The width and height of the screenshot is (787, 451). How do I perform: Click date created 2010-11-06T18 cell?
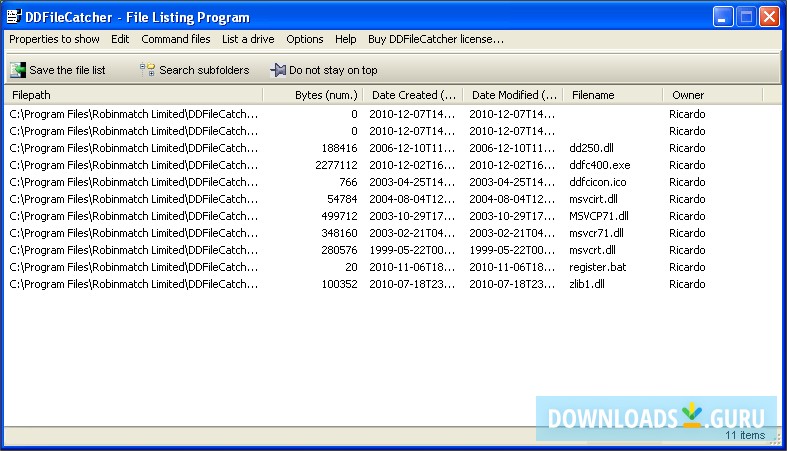tap(412, 267)
